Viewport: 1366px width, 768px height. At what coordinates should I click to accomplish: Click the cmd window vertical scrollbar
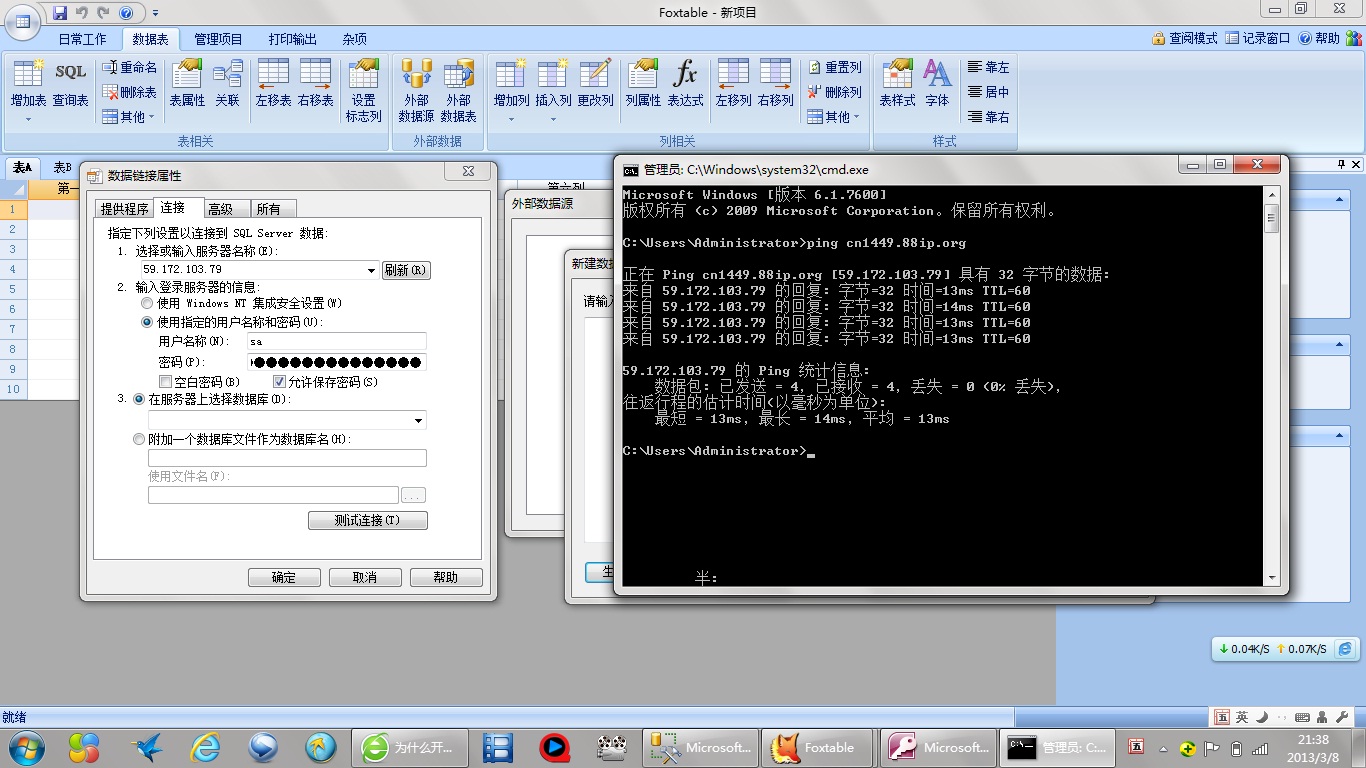(1272, 400)
